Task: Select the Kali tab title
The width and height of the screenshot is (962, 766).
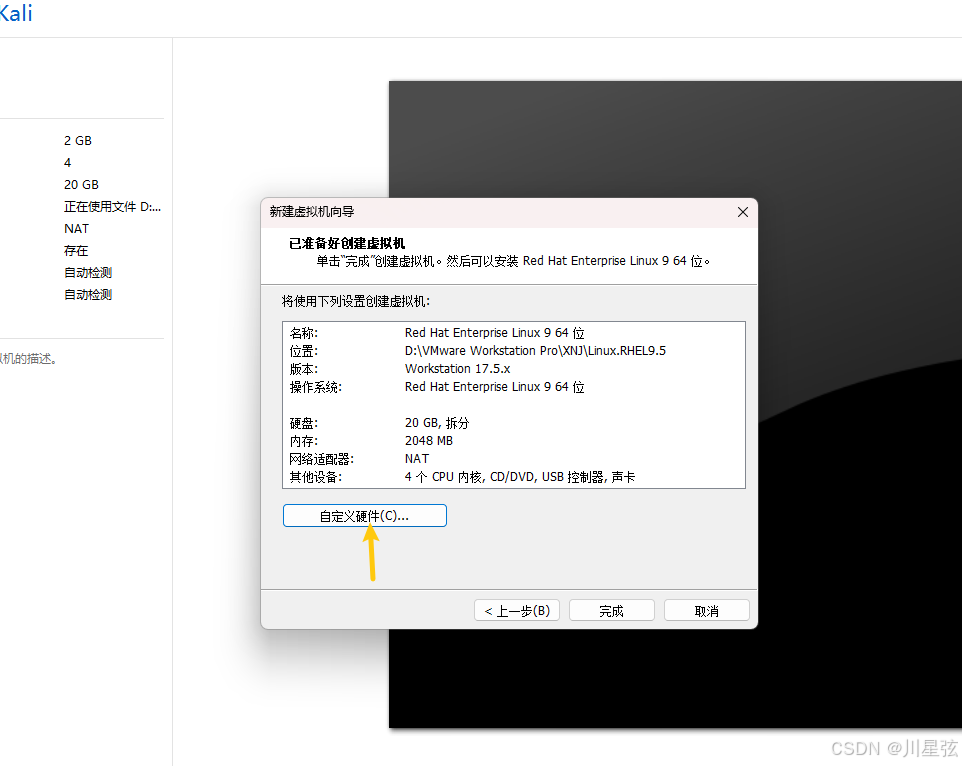Action: (x=15, y=13)
